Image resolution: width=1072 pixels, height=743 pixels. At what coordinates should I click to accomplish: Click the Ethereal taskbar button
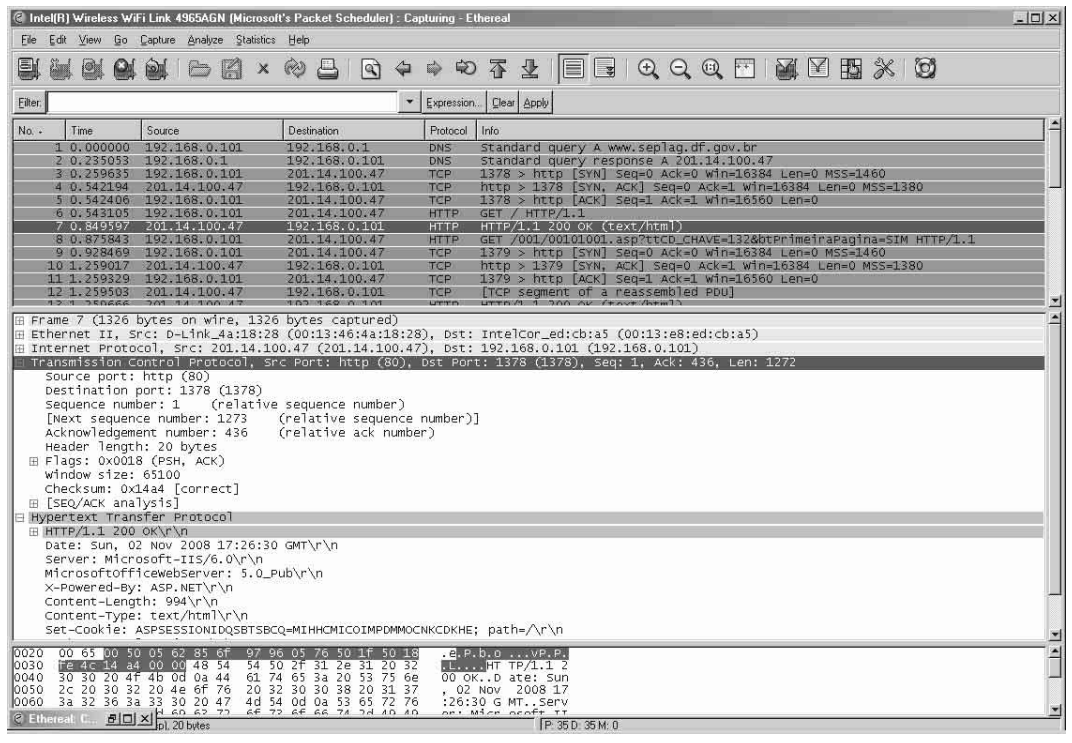82,719
